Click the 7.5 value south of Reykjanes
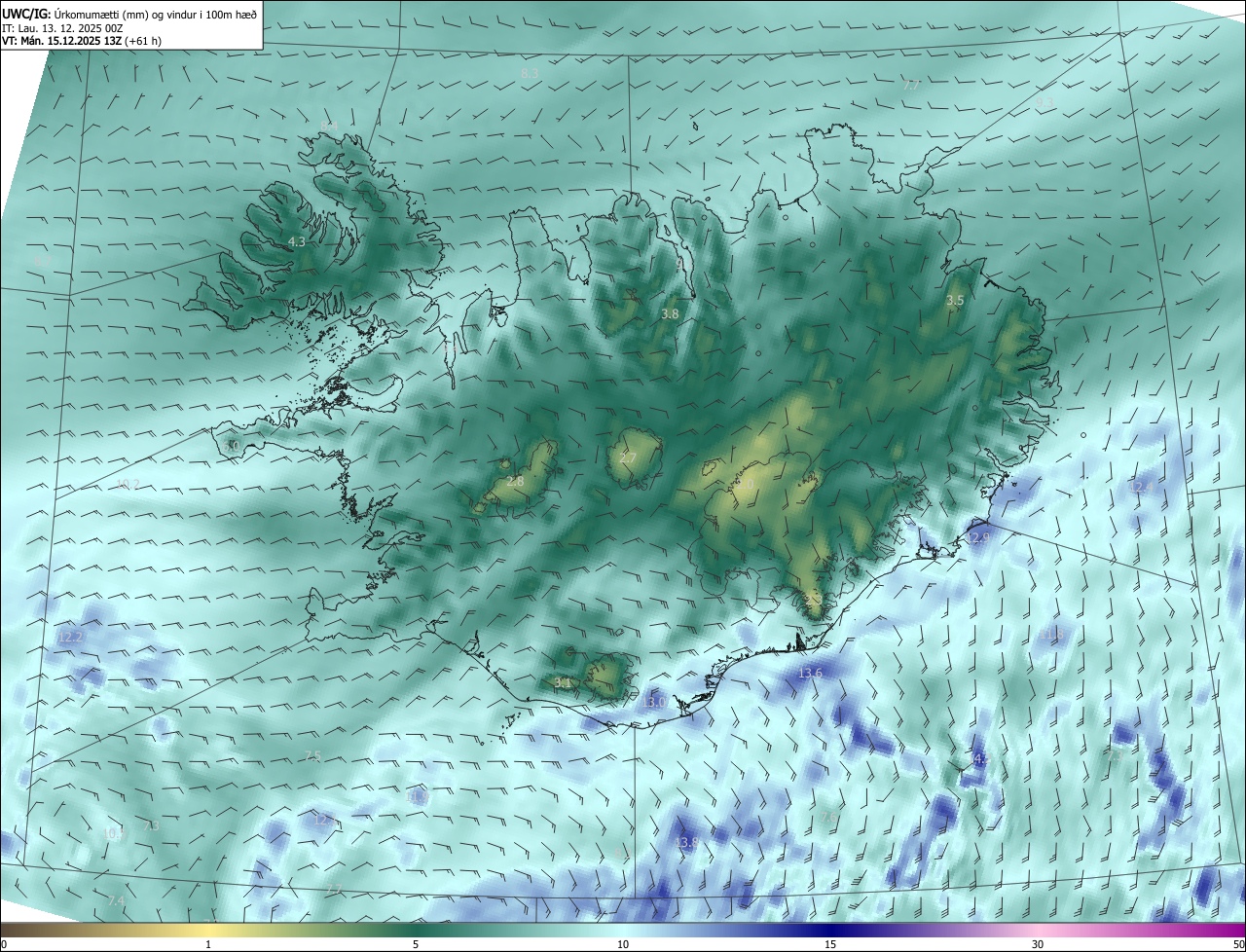1246x952 pixels. coord(312,756)
